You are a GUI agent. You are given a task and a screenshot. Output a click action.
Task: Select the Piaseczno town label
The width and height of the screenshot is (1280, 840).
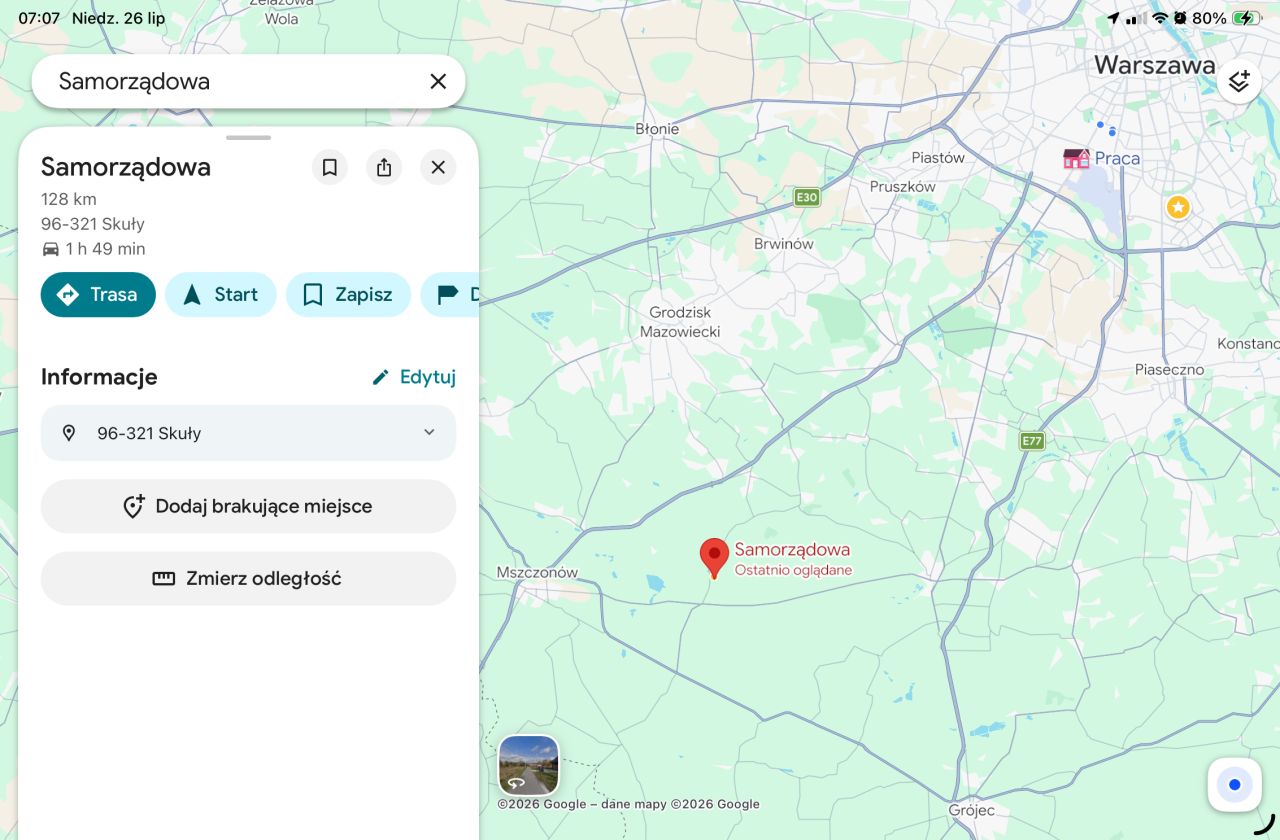pos(1169,369)
